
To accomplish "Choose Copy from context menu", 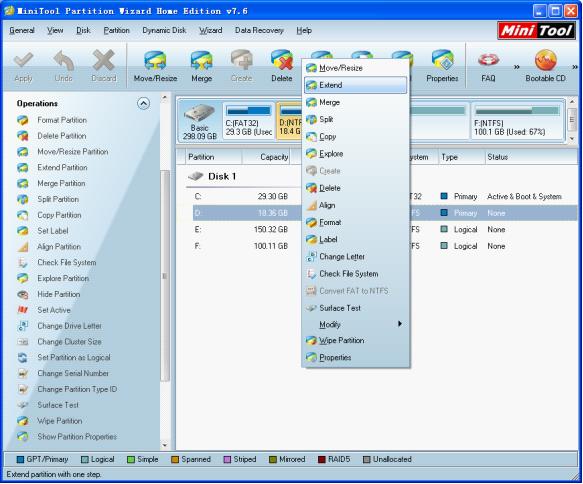I will (356, 136).
